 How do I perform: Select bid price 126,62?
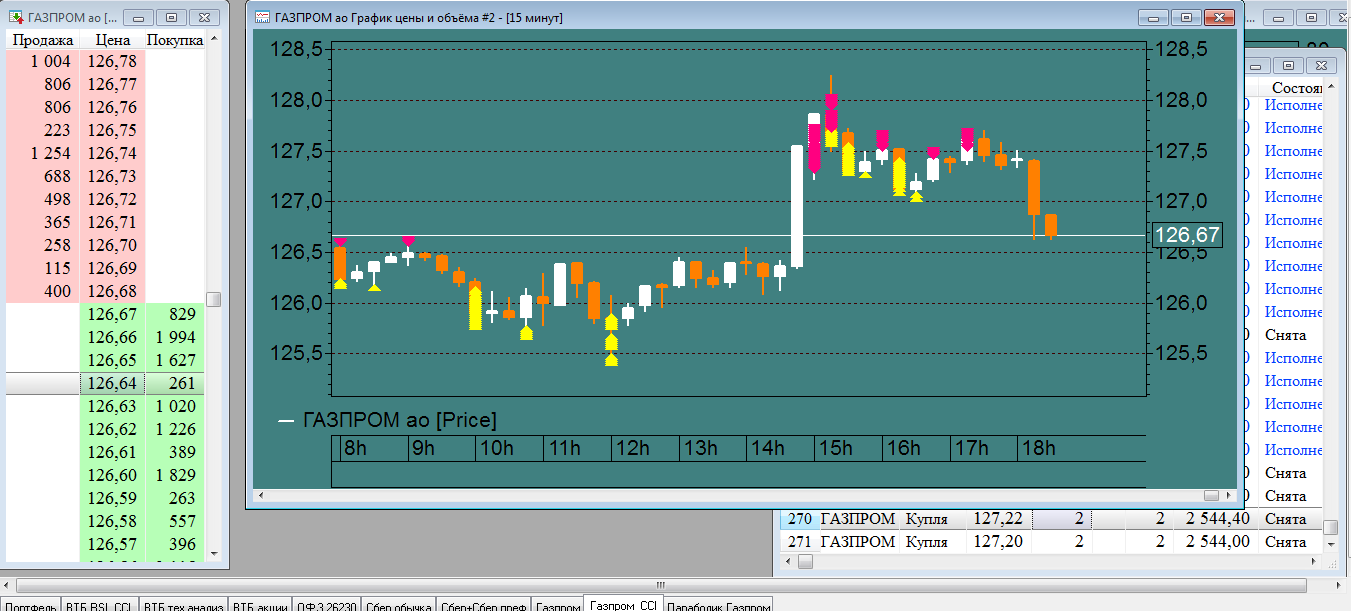click(112, 429)
